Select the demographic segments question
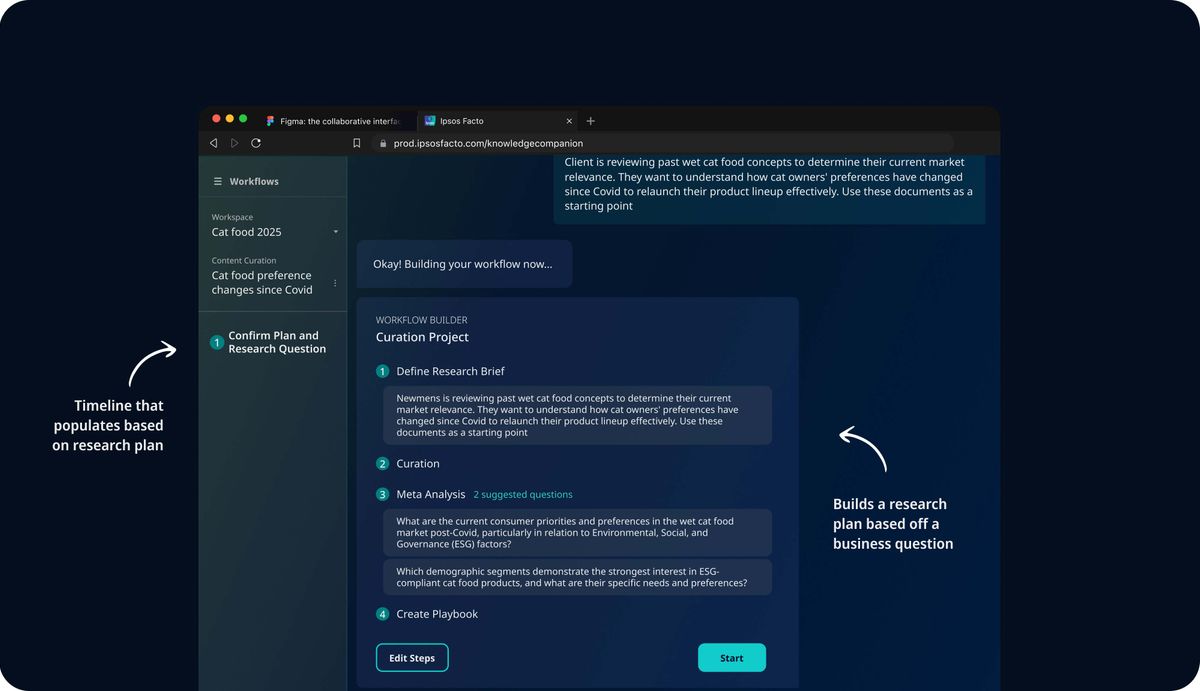The height and width of the screenshot is (691, 1200). [578, 577]
